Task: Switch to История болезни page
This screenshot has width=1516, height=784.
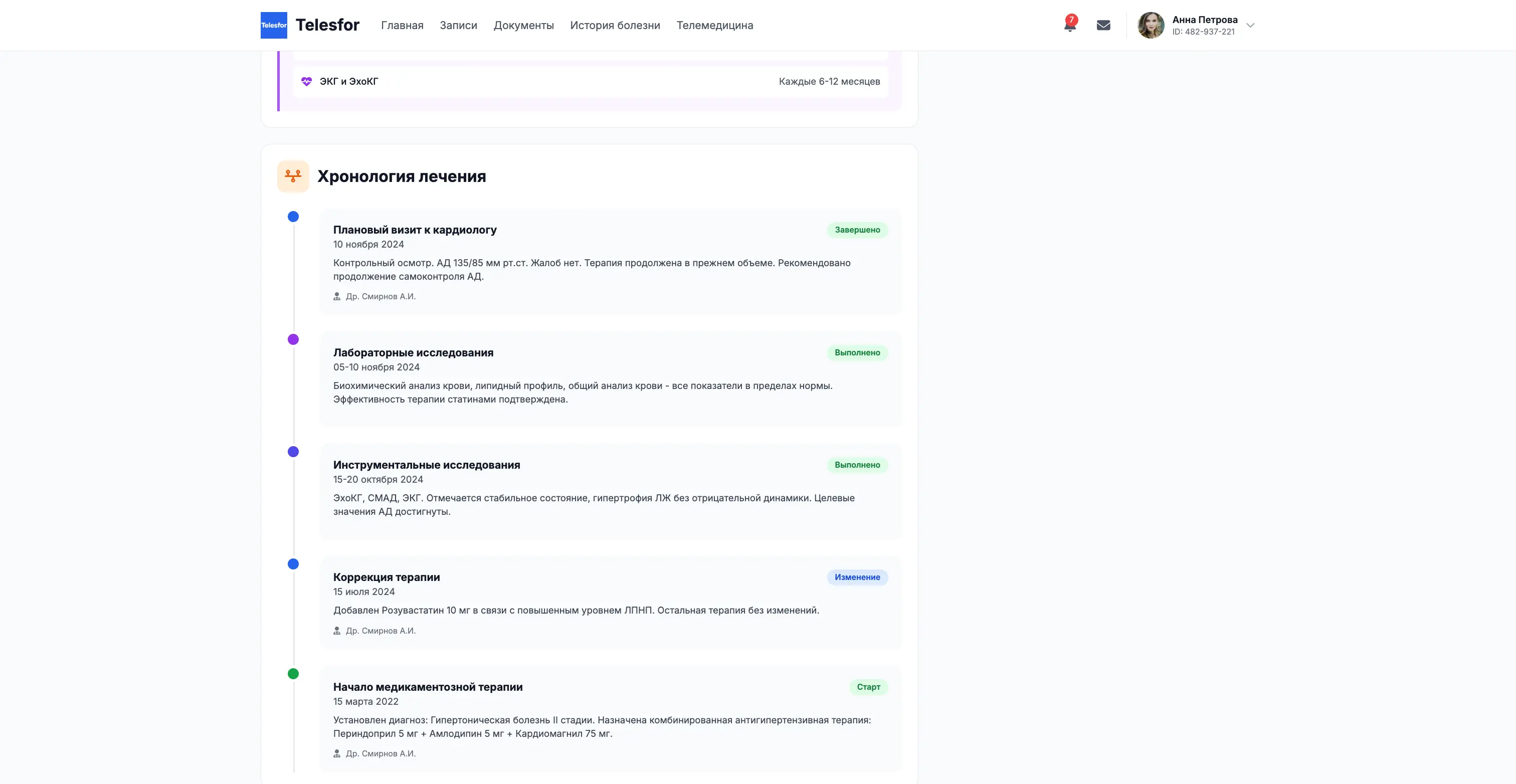Action: click(615, 25)
